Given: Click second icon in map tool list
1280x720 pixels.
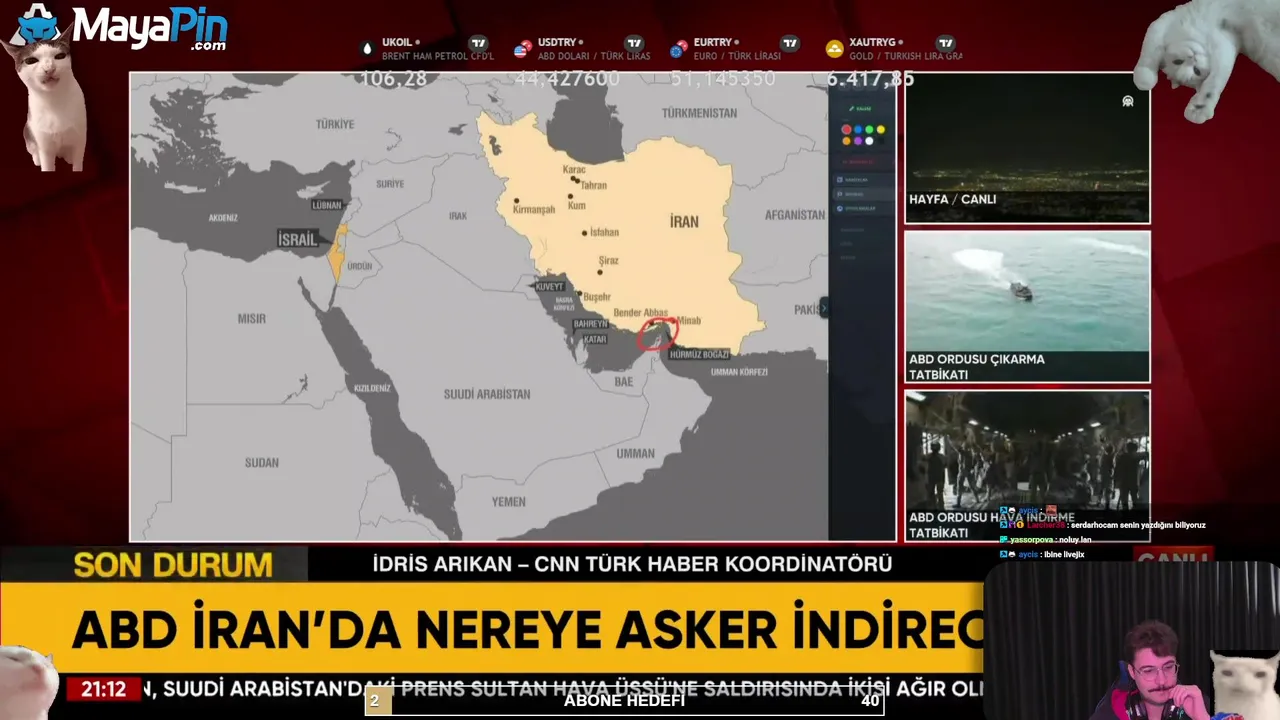Looking at the screenshot, I should (x=840, y=194).
